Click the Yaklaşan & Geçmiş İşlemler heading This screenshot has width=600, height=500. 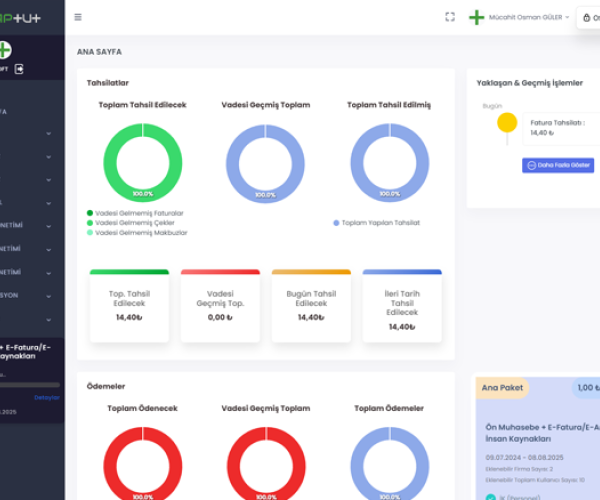coord(530,83)
